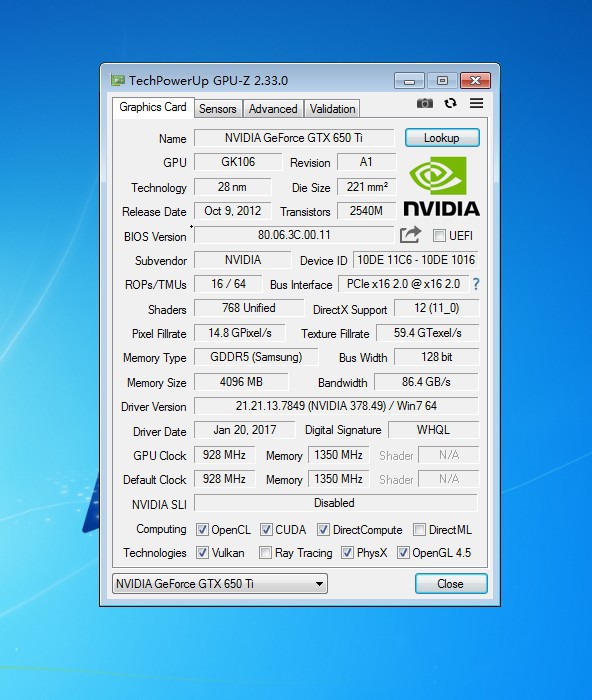The height and width of the screenshot is (700, 592).
Task: Click the Technology value 28 nm
Action: click(x=232, y=187)
